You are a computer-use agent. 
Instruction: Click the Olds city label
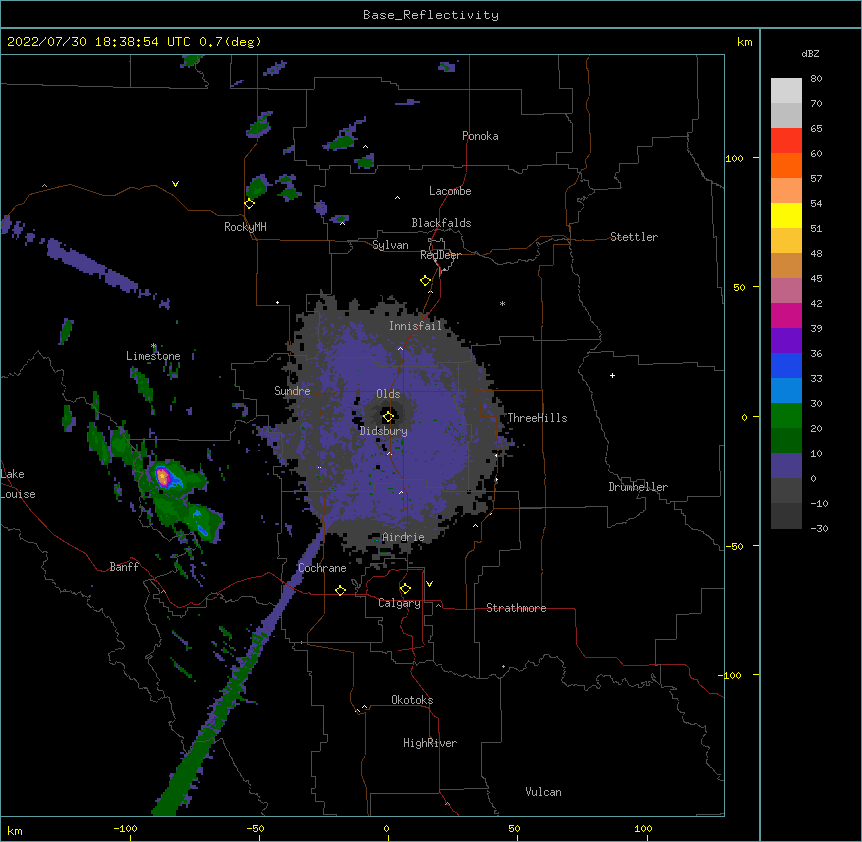pyautogui.click(x=388, y=394)
